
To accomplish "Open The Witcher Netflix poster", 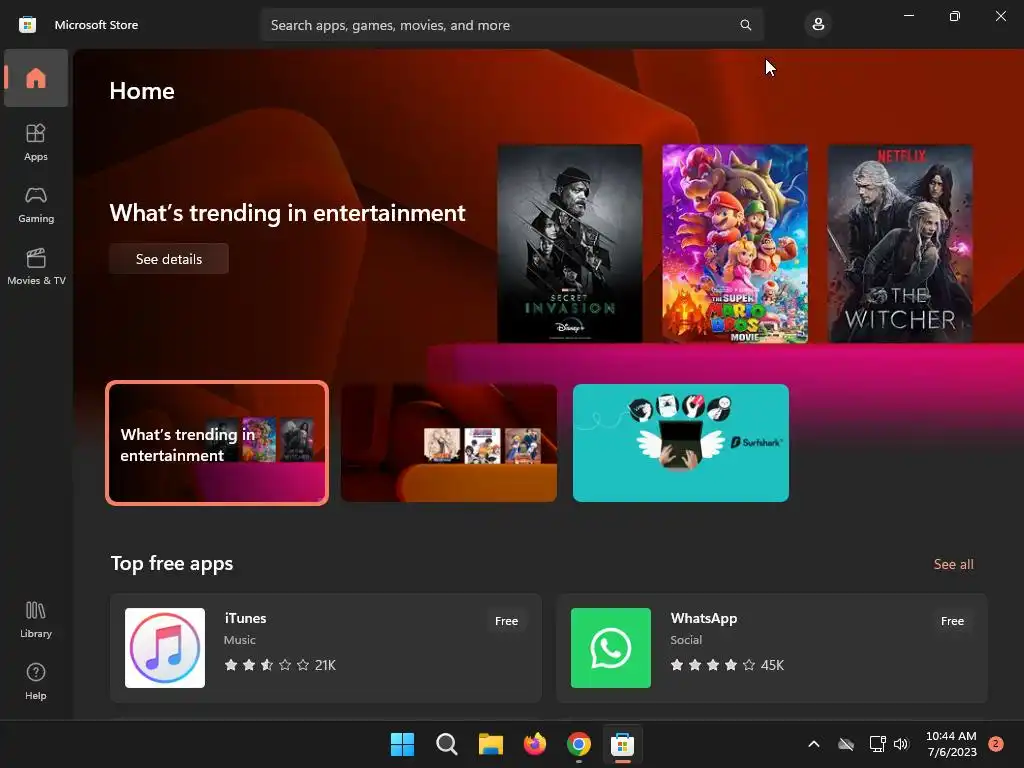I will point(900,244).
